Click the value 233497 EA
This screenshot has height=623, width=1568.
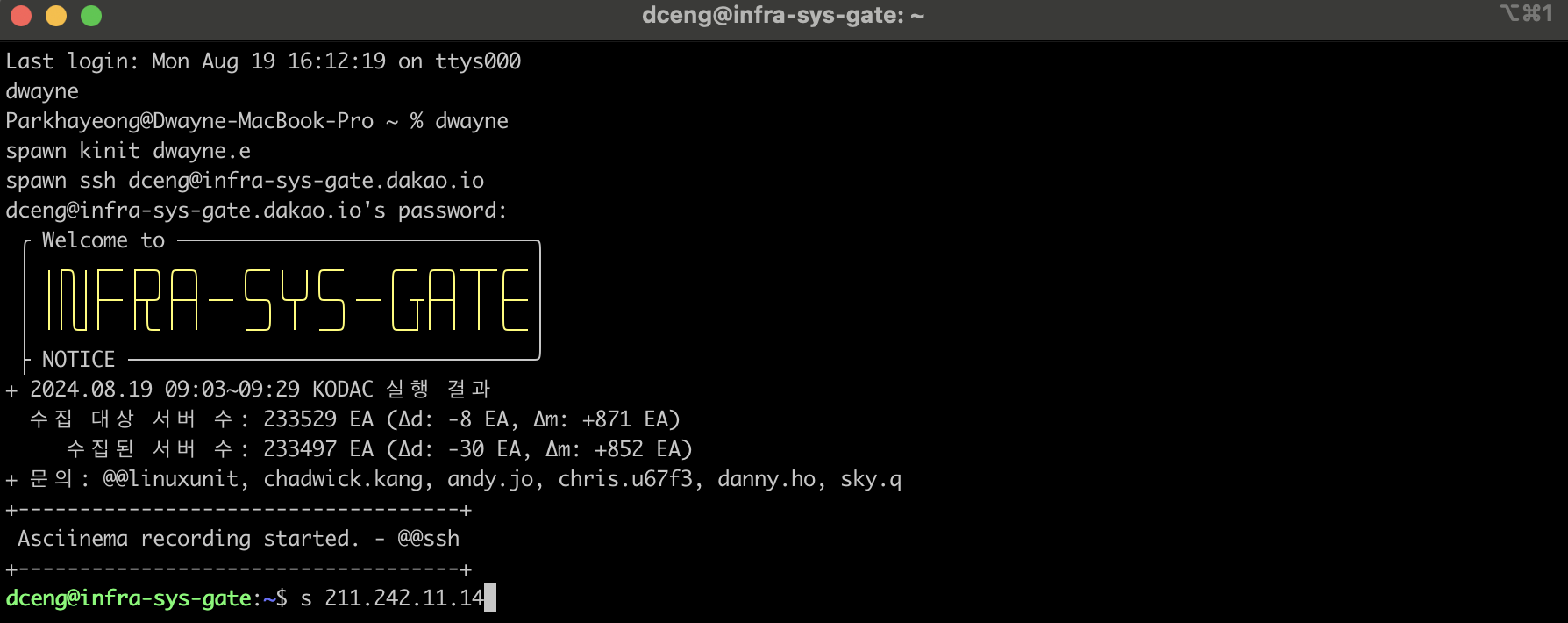pyautogui.click(x=318, y=449)
